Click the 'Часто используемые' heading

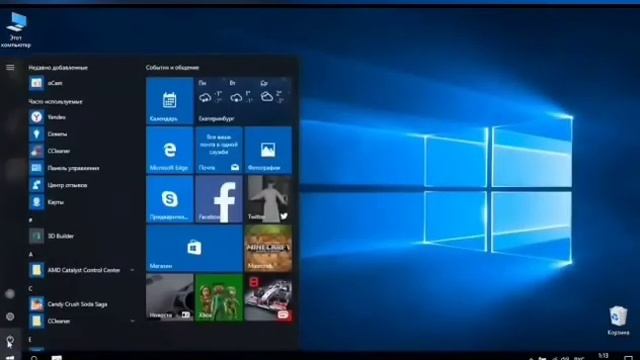coord(56,102)
